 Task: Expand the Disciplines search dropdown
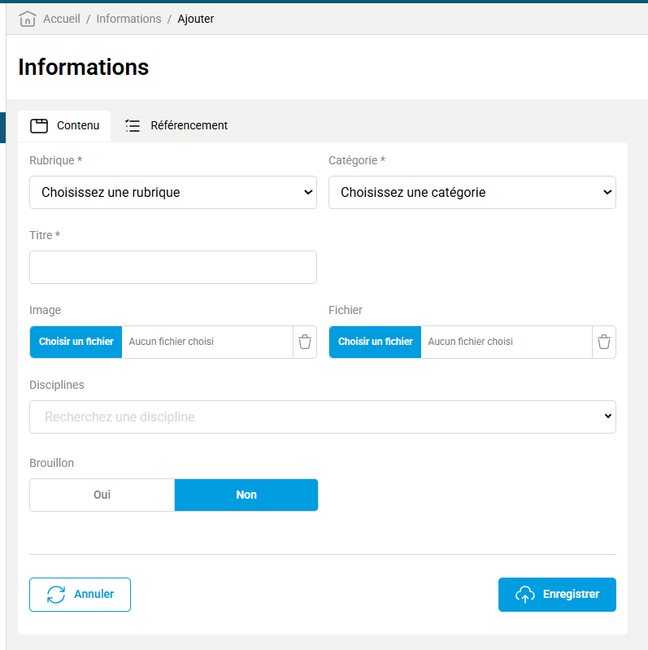click(322, 417)
